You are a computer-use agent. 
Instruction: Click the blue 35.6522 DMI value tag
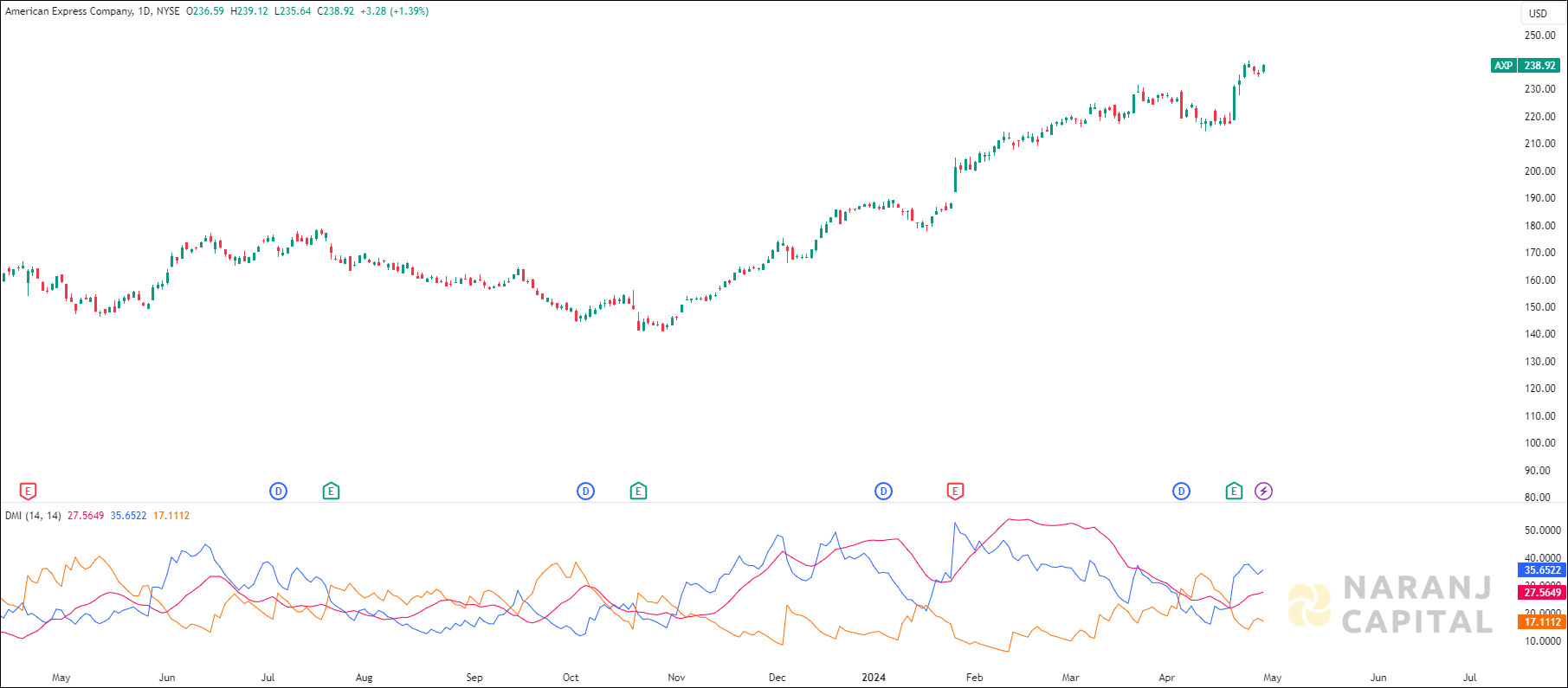click(x=1542, y=570)
